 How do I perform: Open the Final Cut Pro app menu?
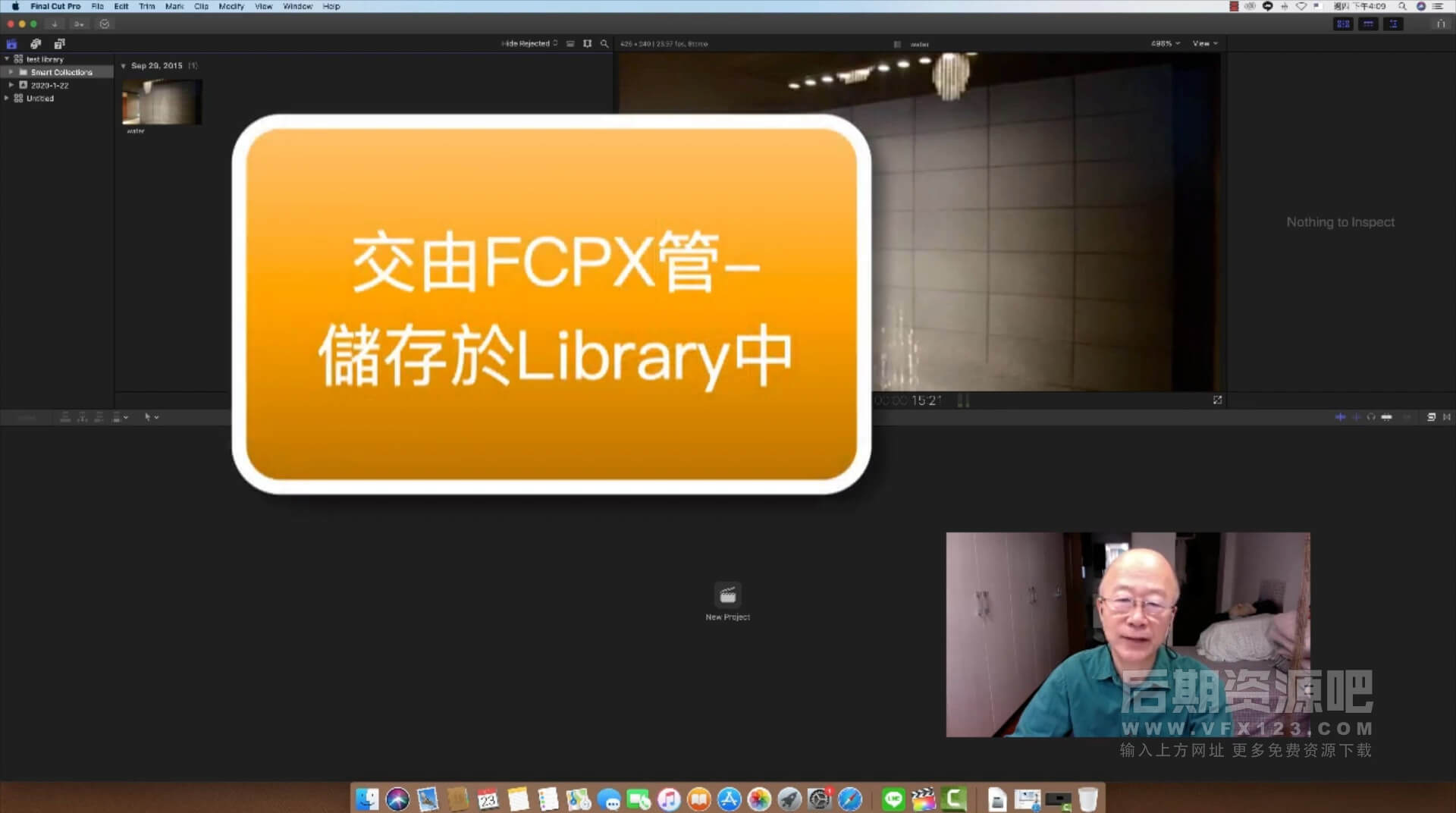(x=55, y=6)
